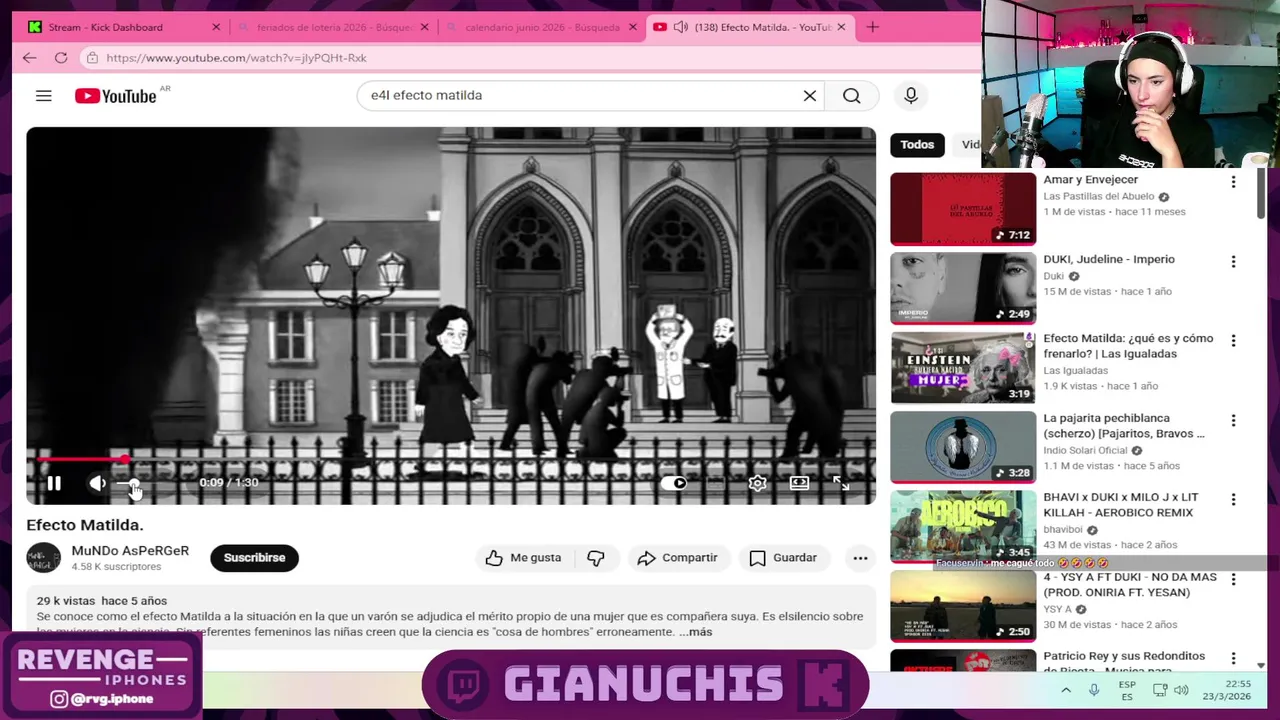
Task: Switch to the feriados de loteria 2026 tab
Action: click(x=335, y=27)
